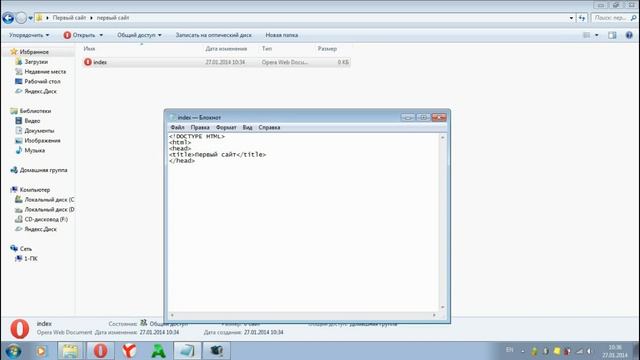This screenshot has height=360, width=640.
Task: Click the change view icon in Explorer
Action: point(587,35)
